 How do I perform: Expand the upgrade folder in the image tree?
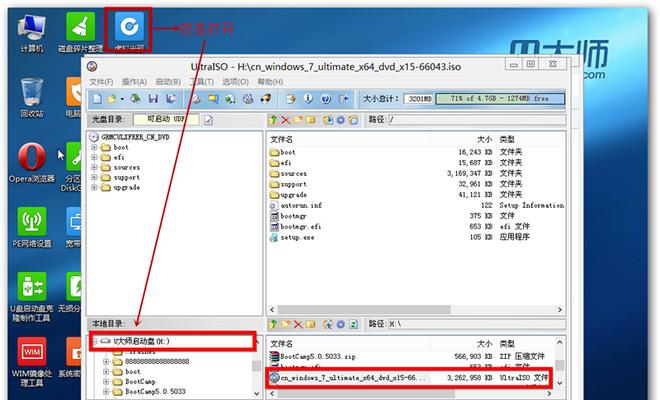(x=94, y=188)
